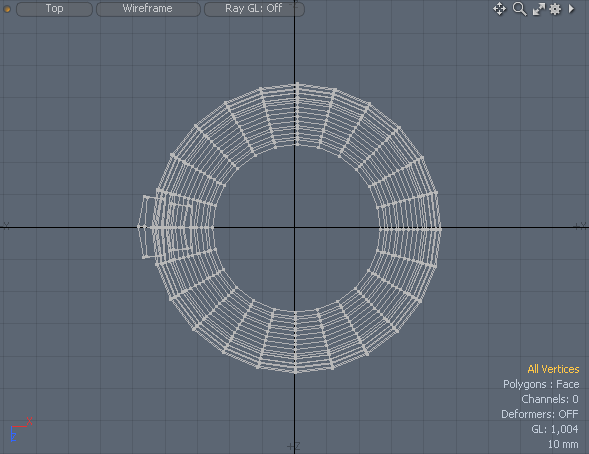This screenshot has height=454, width=589.
Task: Toggle the Ray GL: Off button
Action: (x=254, y=9)
